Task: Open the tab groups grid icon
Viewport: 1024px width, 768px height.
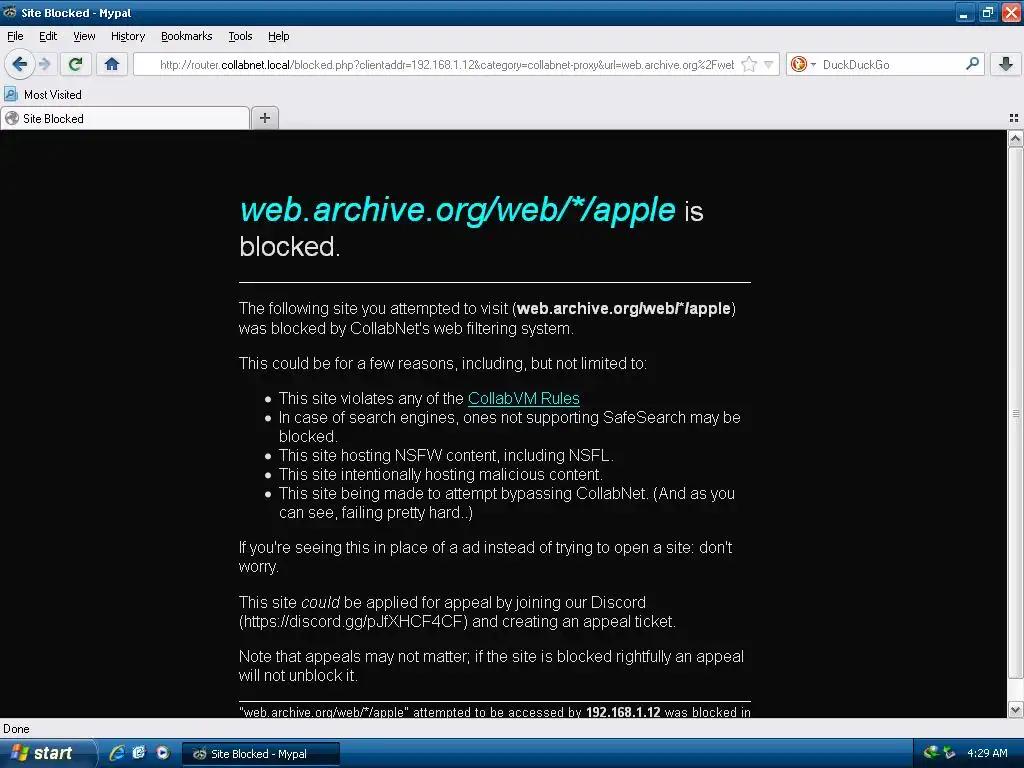Action: [x=1014, y=118]
